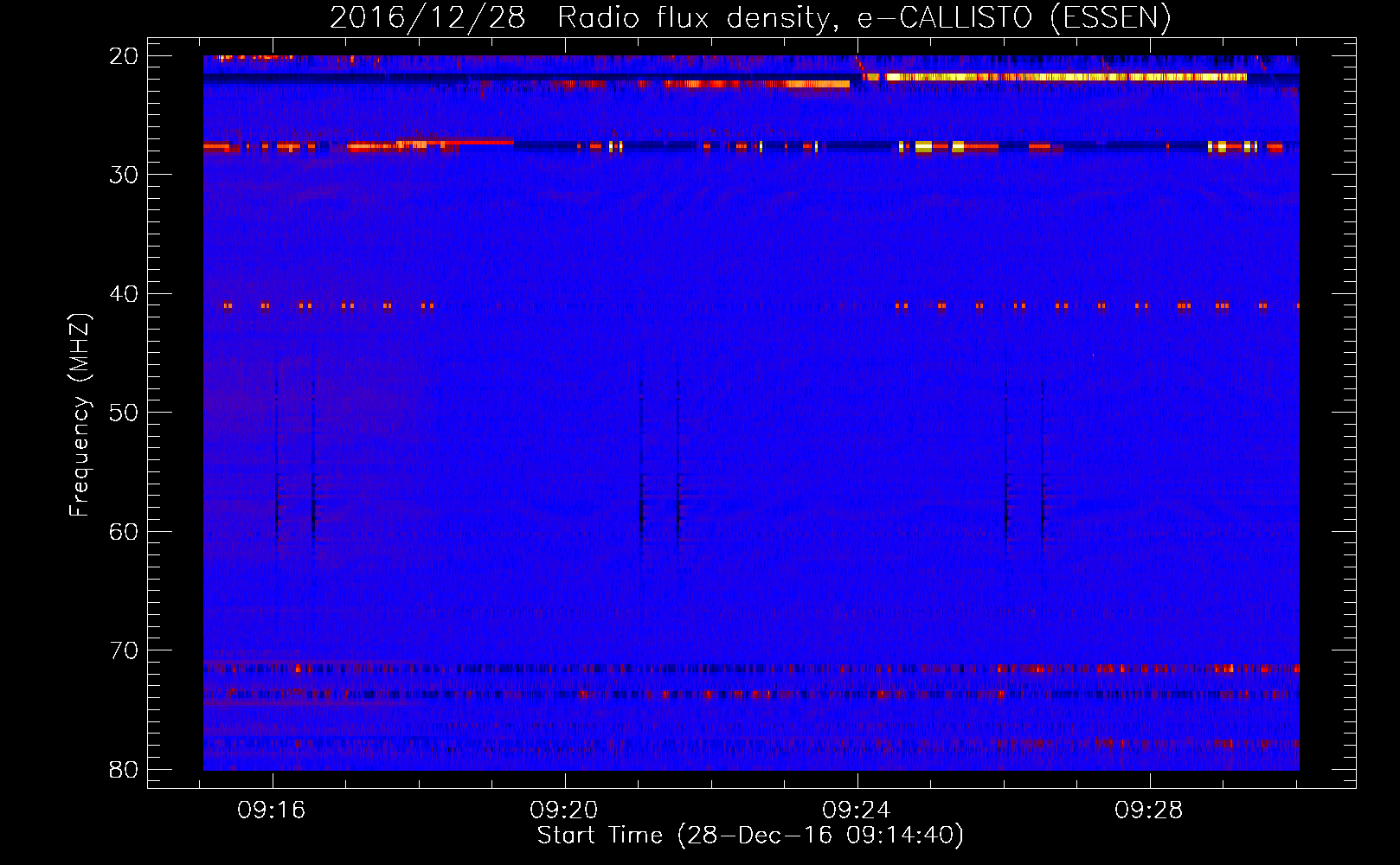Click the 80 frequency tick label
The image size is (1400, 865).
pyautogui.click(x=124, y=769)
